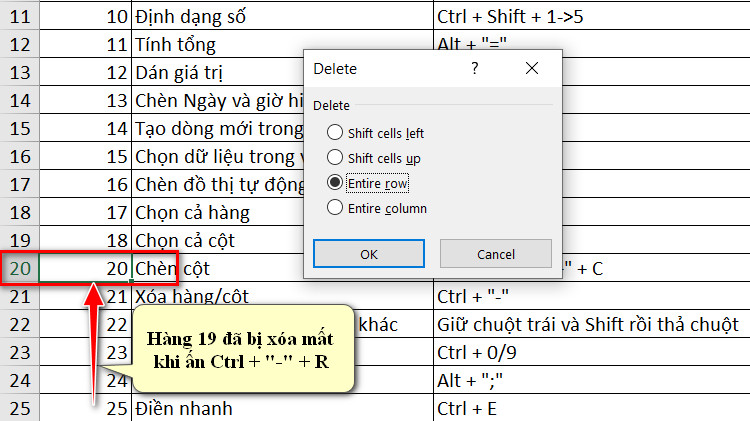Viewport: 750px width, 421px height.
Task: Click the cell starting "Chọn dữ liệu trong"
Action: (x=218, y=156)
